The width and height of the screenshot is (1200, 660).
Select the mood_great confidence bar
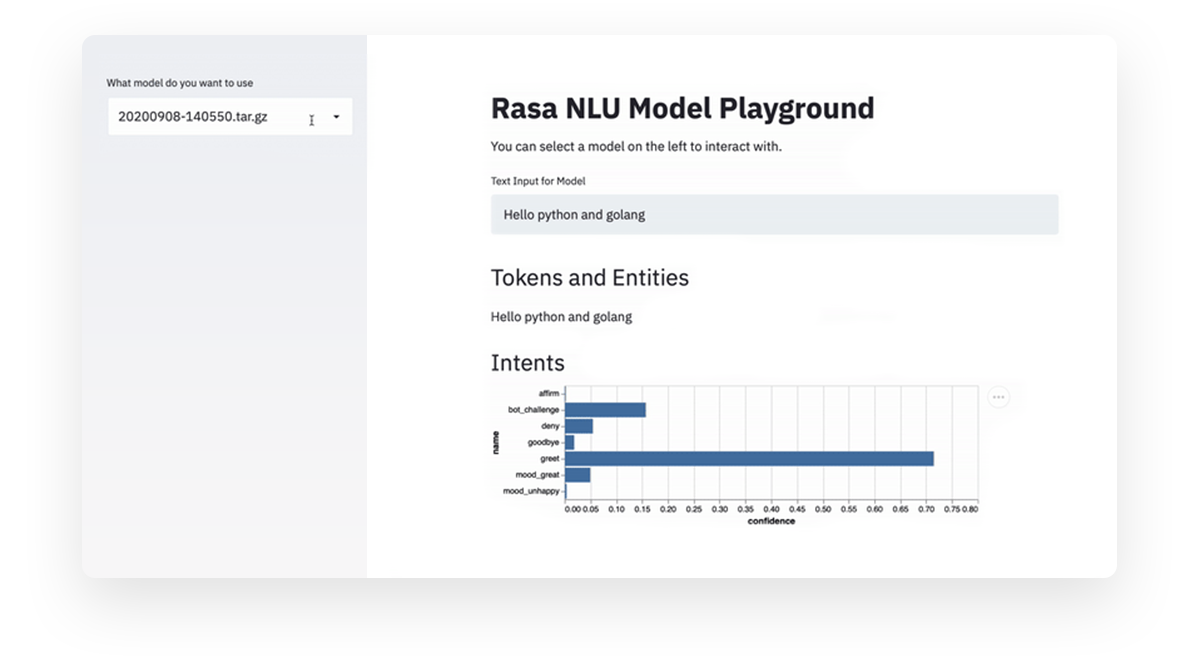coord(578,475)
